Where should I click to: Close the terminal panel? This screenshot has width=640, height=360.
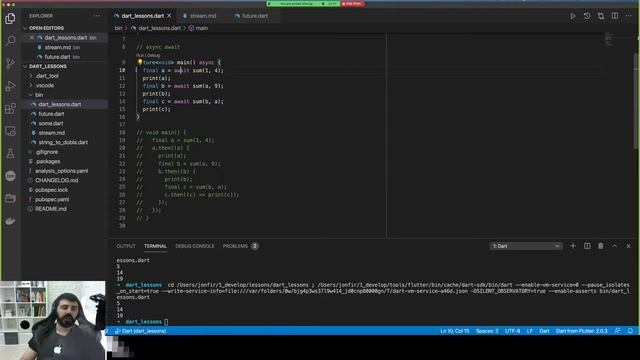(629, 246)
